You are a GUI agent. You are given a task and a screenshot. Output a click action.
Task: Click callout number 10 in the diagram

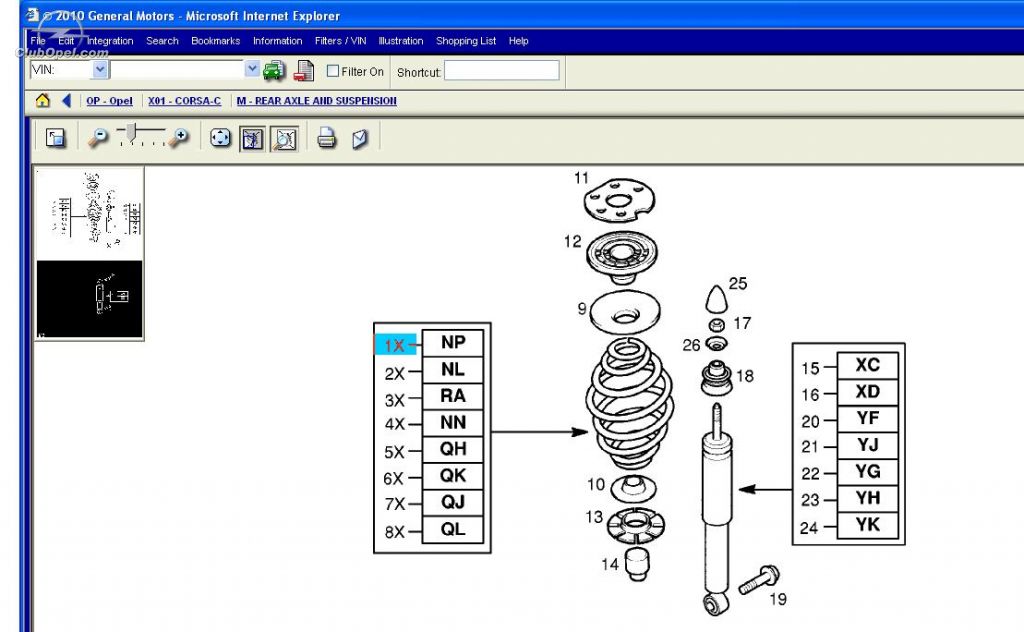coord(596,484)
